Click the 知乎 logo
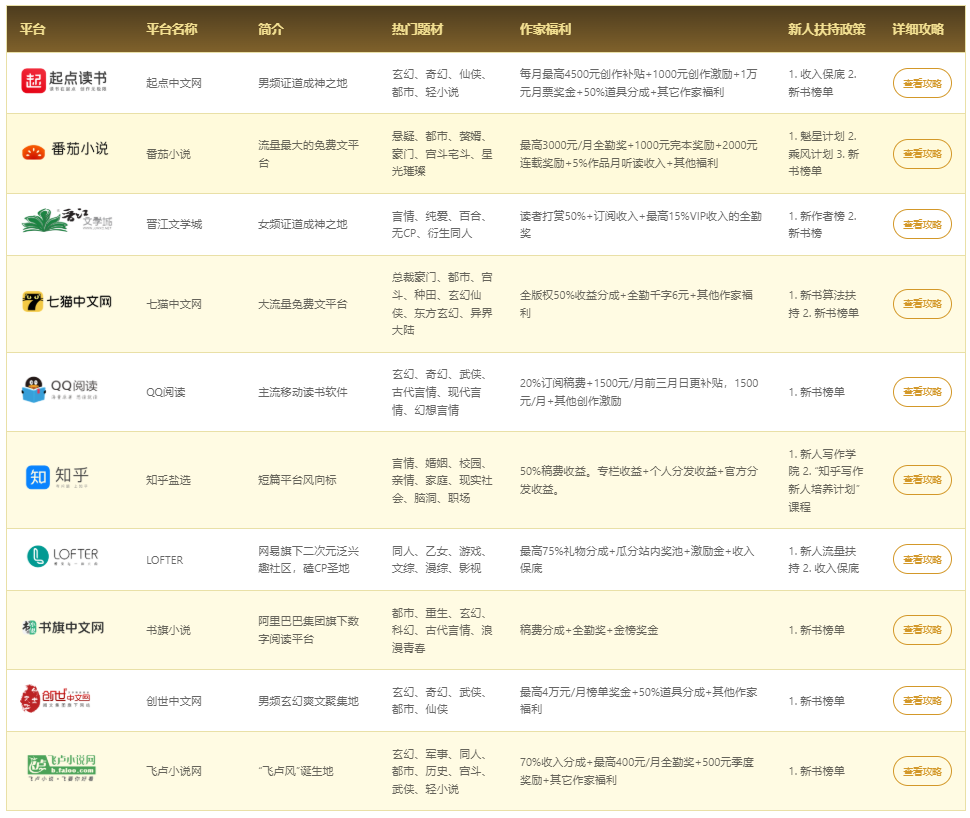The width and height of the screenshot is (970, 818). (x=58, y=478)
